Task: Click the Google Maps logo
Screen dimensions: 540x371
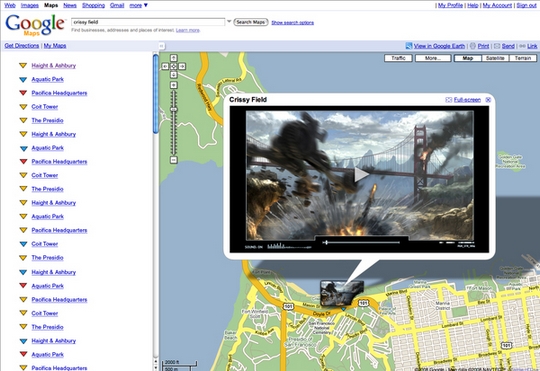Action: pos(34,25)
